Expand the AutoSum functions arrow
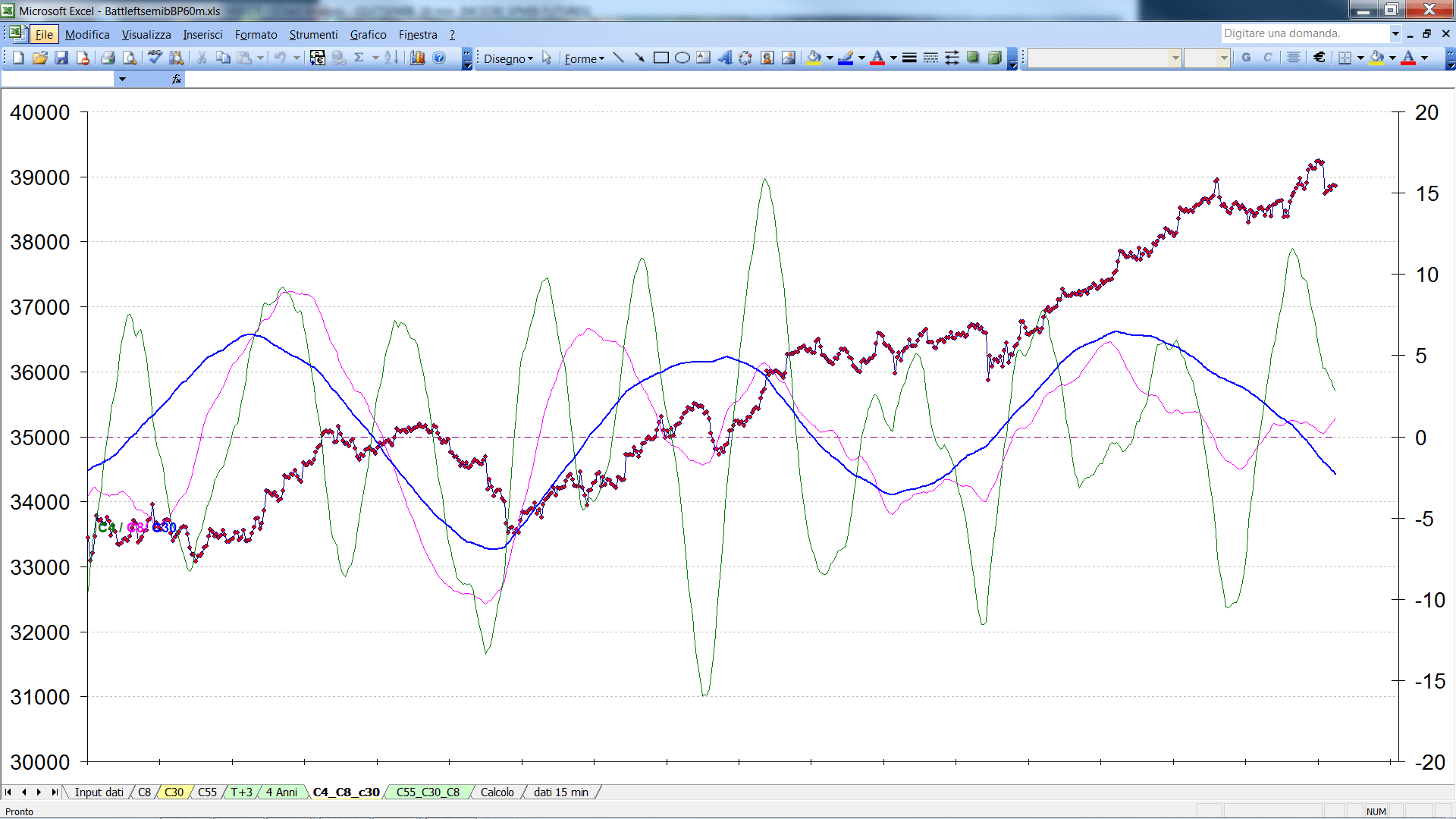The image size is (1456, 819). point(375,58)
